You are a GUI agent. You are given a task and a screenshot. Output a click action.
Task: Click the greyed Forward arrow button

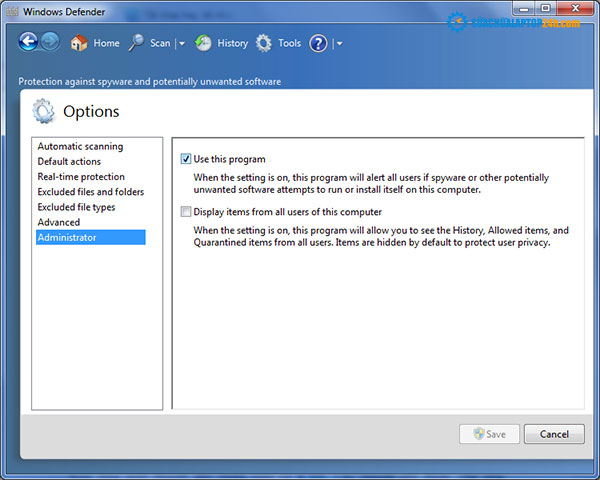click(x=50, y=42)
